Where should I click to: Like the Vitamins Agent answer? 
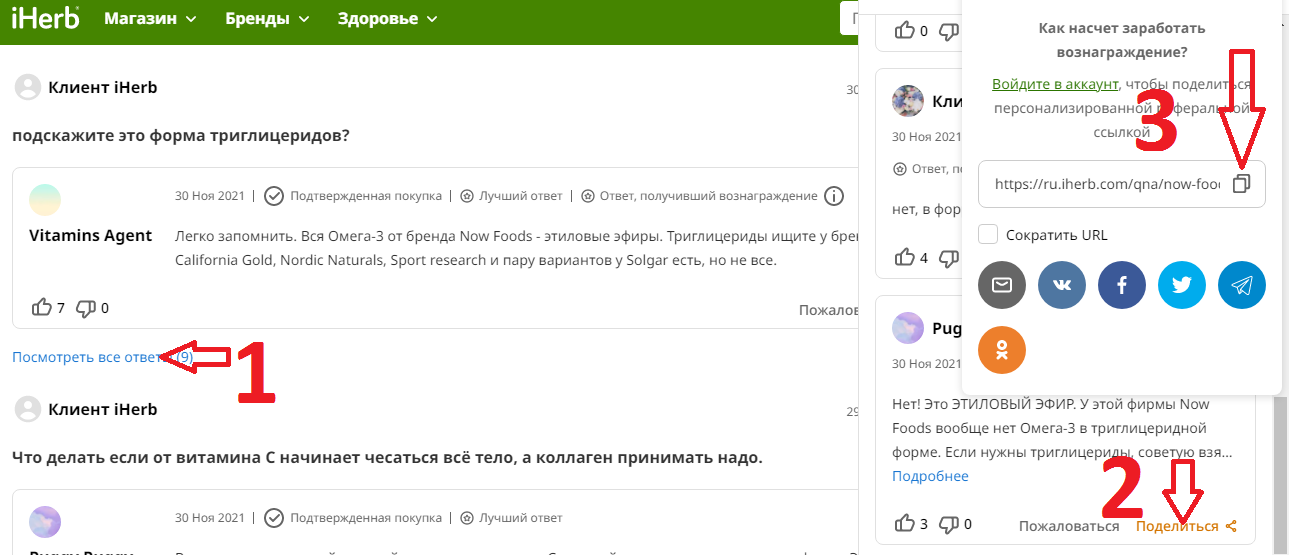click(x=42, y=308)
